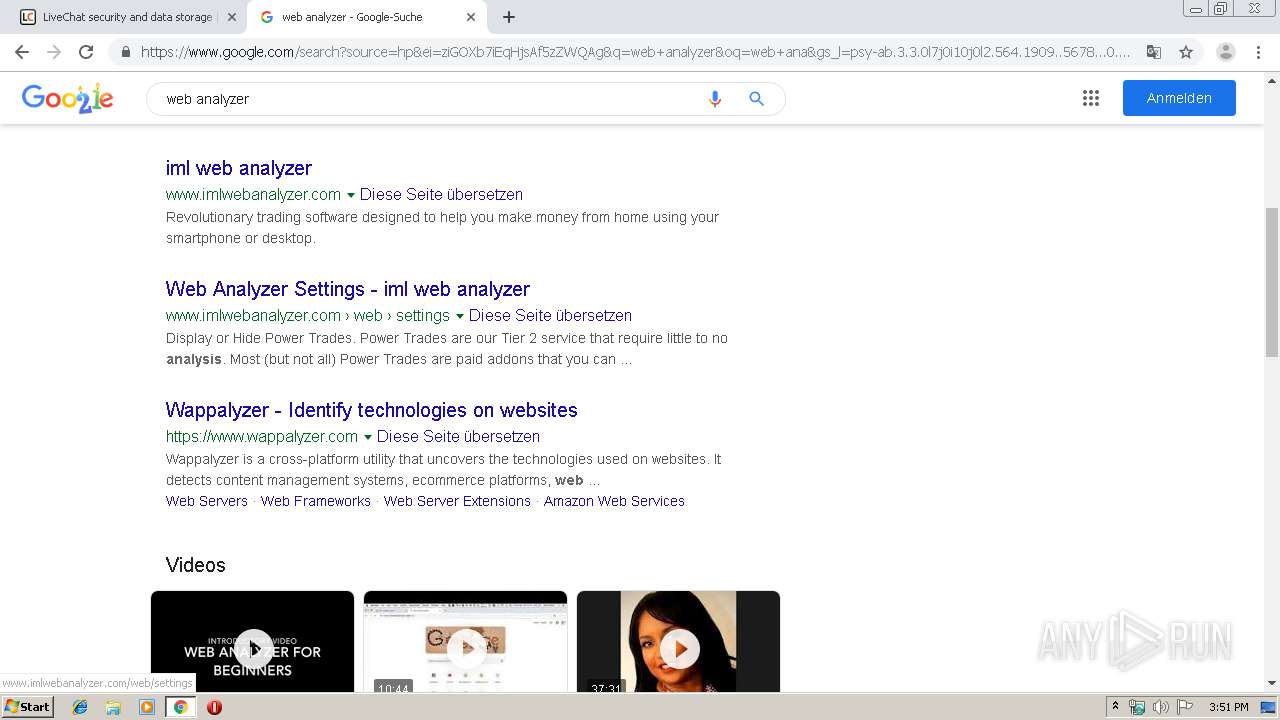Click the 3:51 PM clock
This screenshot has width=1280, height=720.
click(x=1229, y=707)
